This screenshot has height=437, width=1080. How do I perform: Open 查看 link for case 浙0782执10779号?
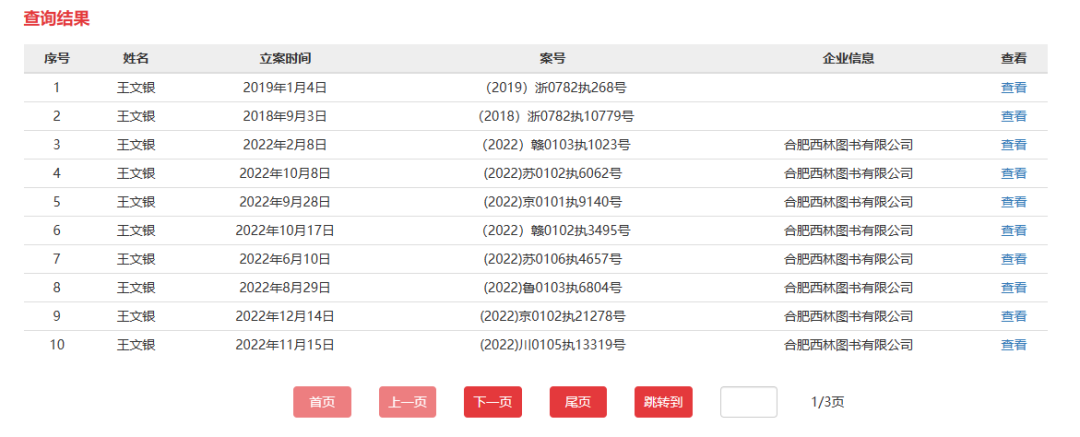tap(1013, 116)
